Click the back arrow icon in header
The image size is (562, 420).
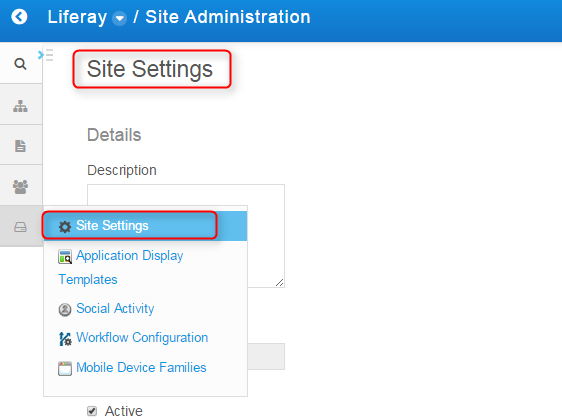(19, 17)
